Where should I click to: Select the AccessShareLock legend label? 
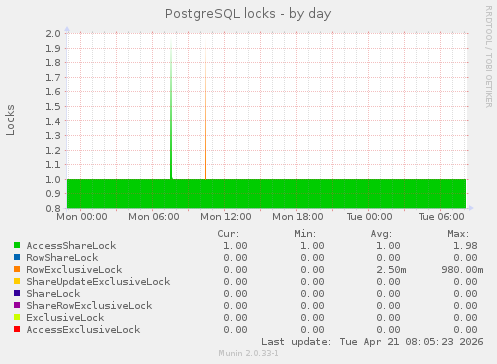pos(71,246)
